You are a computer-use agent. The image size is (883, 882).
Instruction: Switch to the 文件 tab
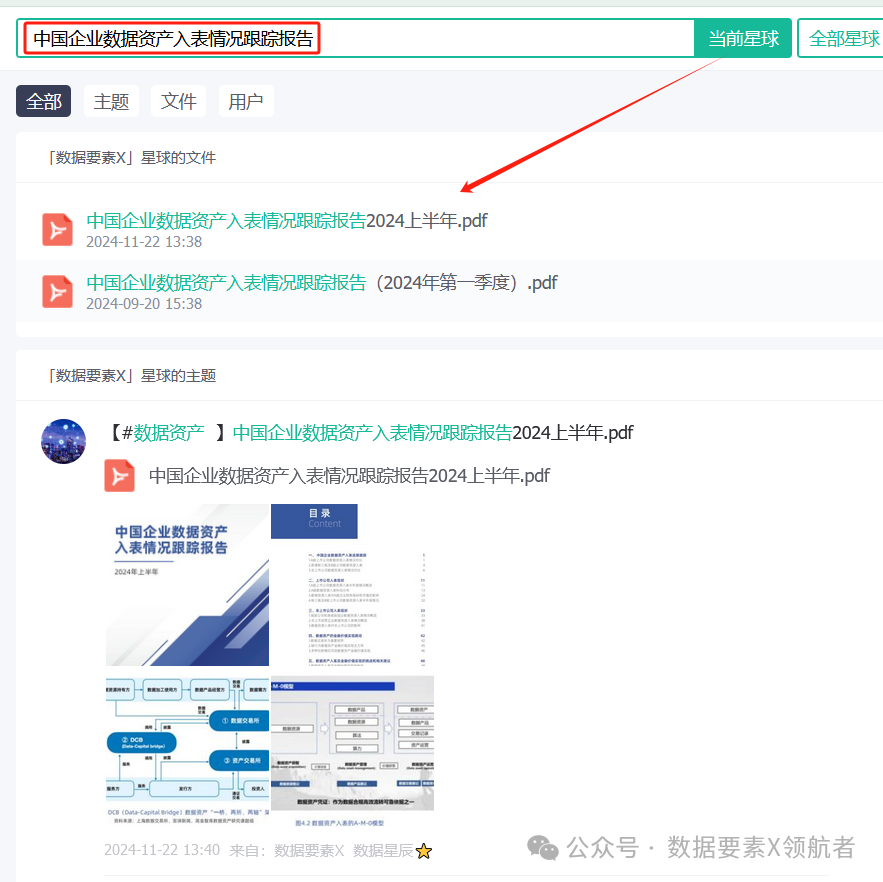tap(179, 101)
